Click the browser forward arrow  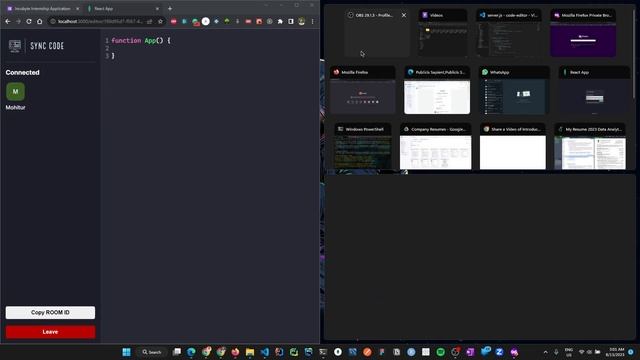click(18, 21)
